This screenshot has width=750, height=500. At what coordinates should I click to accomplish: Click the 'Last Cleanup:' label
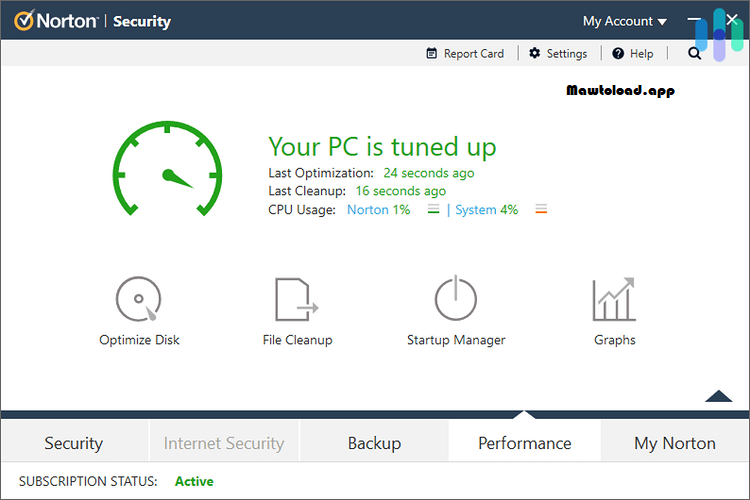pyautogui.click(x=307, y=191)
